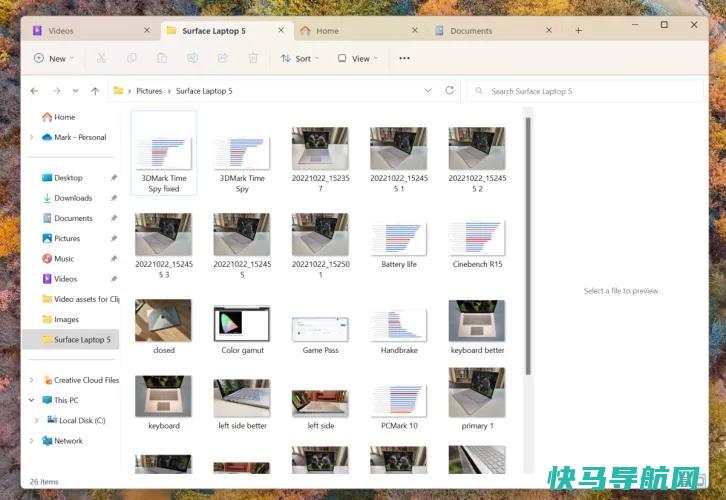Click the Paste clipboard icon
Screen dimensions: 726x500
tap(162, 58)
